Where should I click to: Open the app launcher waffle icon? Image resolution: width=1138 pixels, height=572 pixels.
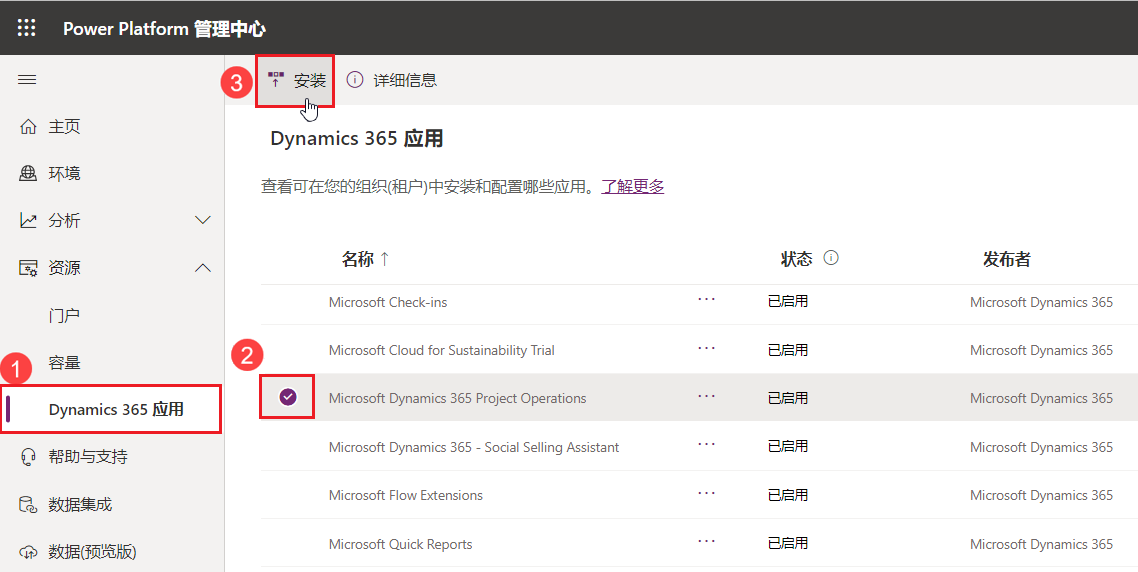(27, 28)
